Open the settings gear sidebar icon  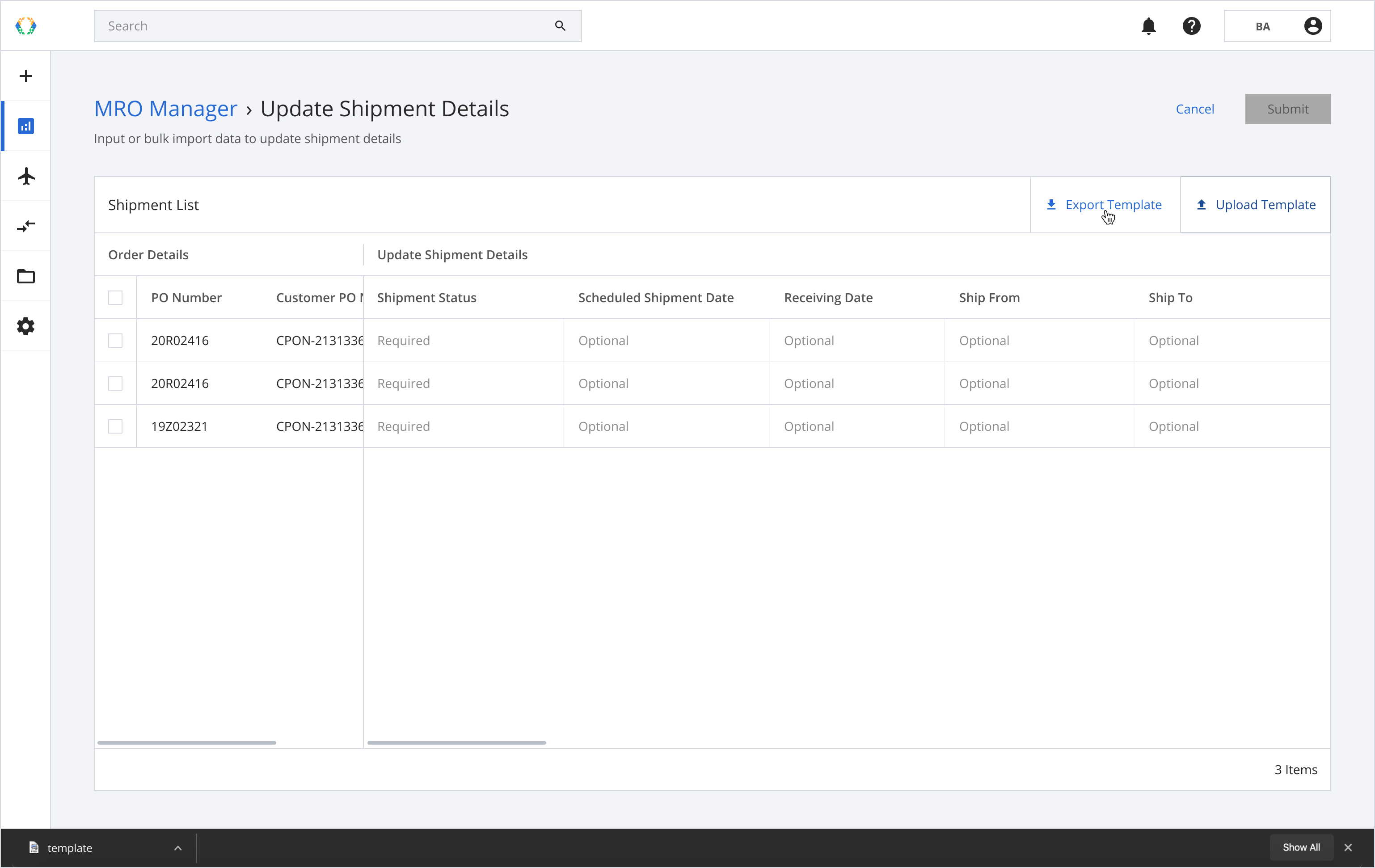click(x=25, y=326)
